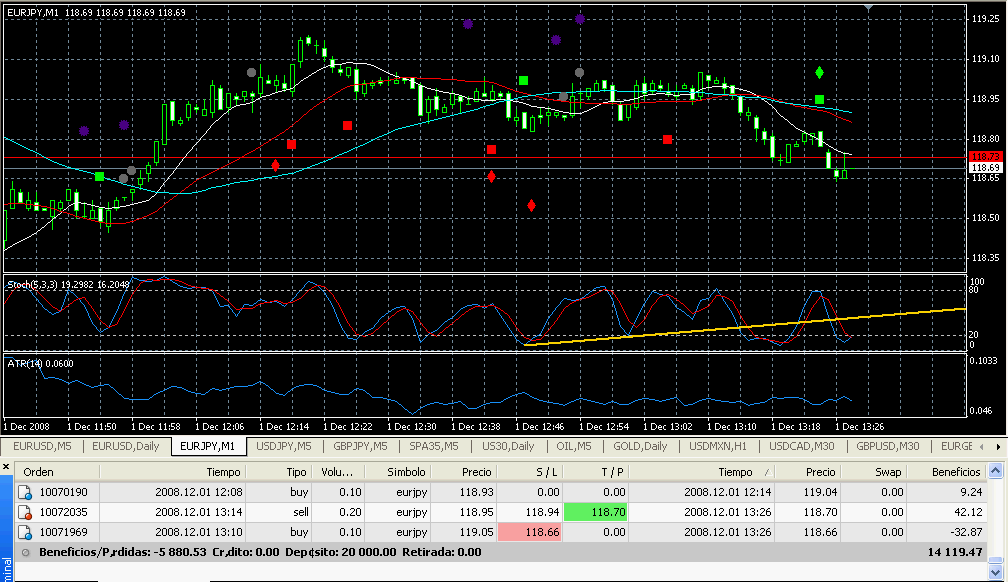Click the order icon for ticket 10071969
This screenshot has height=582, width=1008.
[26, 532]
